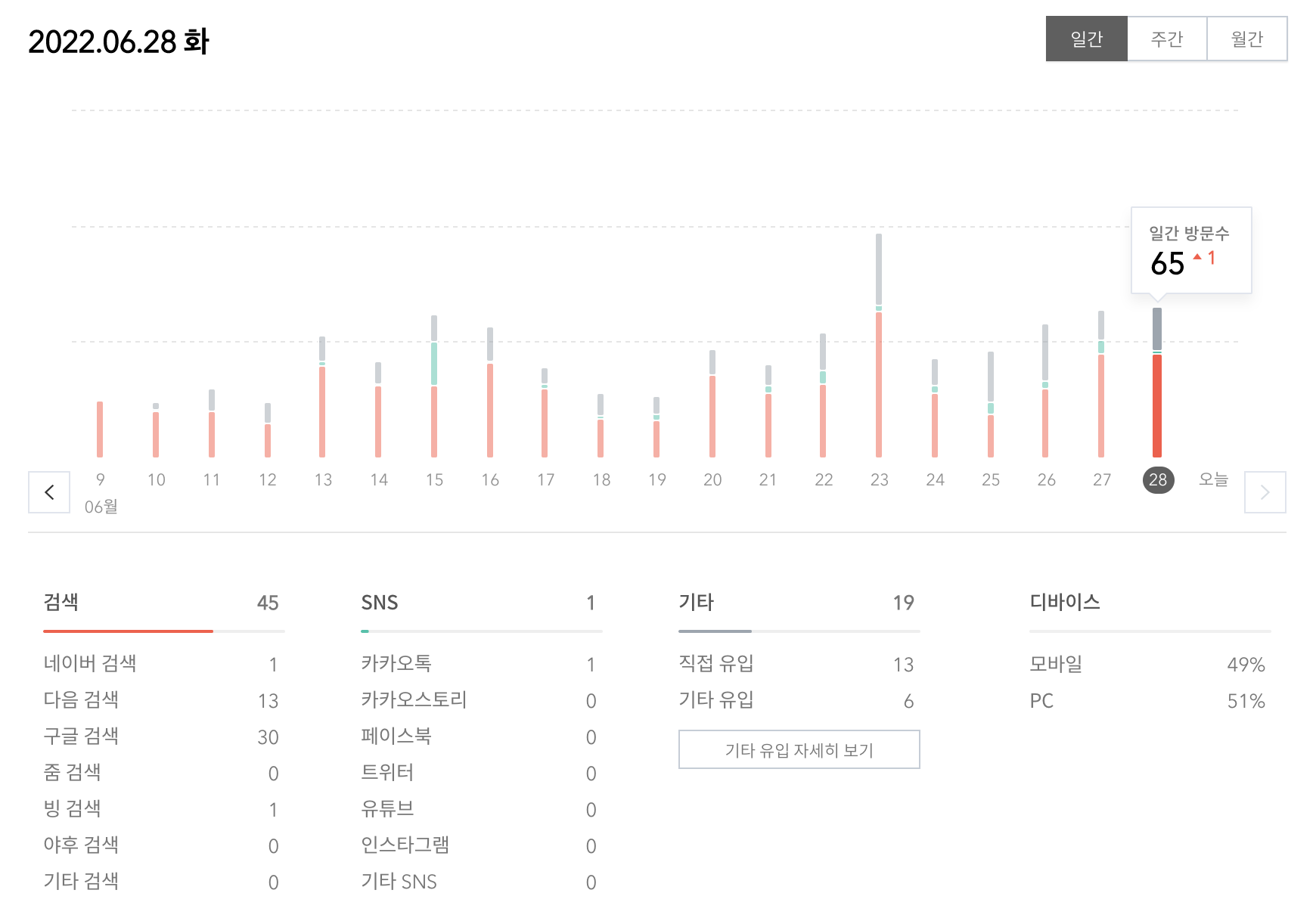1316x921 pixels.
Task: Switch to 일간 daily view tab
Action: (1087, 39)
